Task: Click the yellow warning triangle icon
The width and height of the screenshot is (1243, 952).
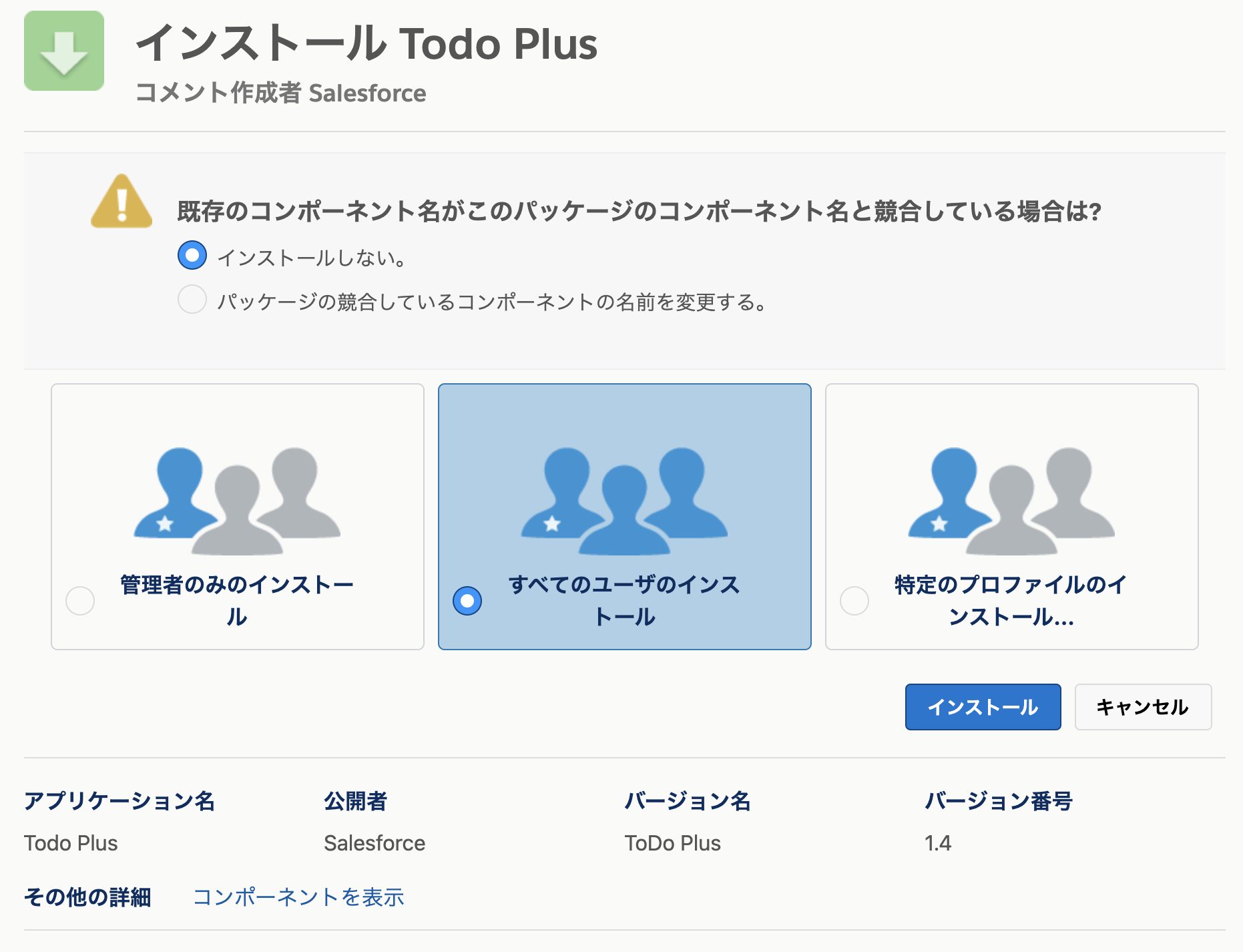Action: tap(121, 201)
